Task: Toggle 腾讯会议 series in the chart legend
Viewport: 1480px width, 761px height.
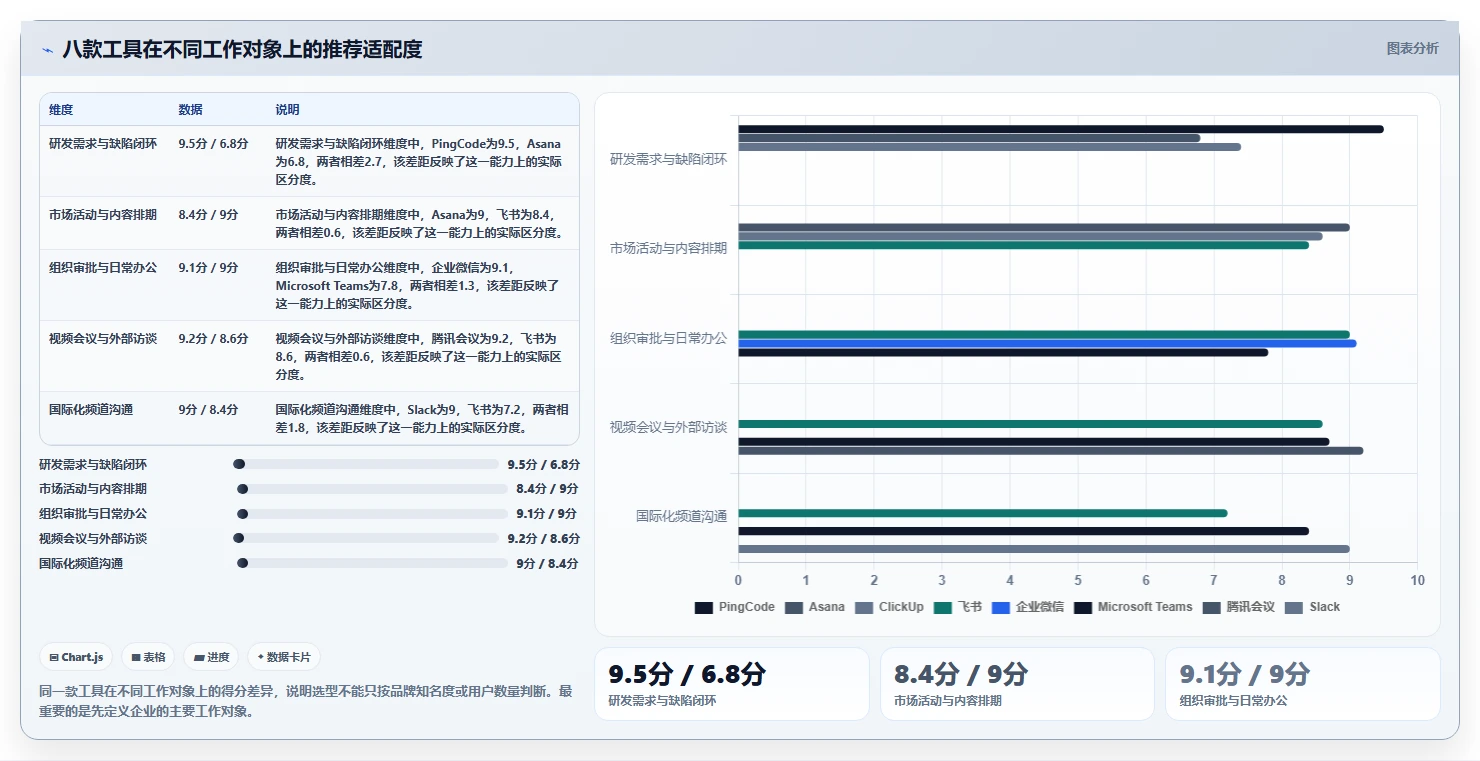Action: coord(1239,607)
